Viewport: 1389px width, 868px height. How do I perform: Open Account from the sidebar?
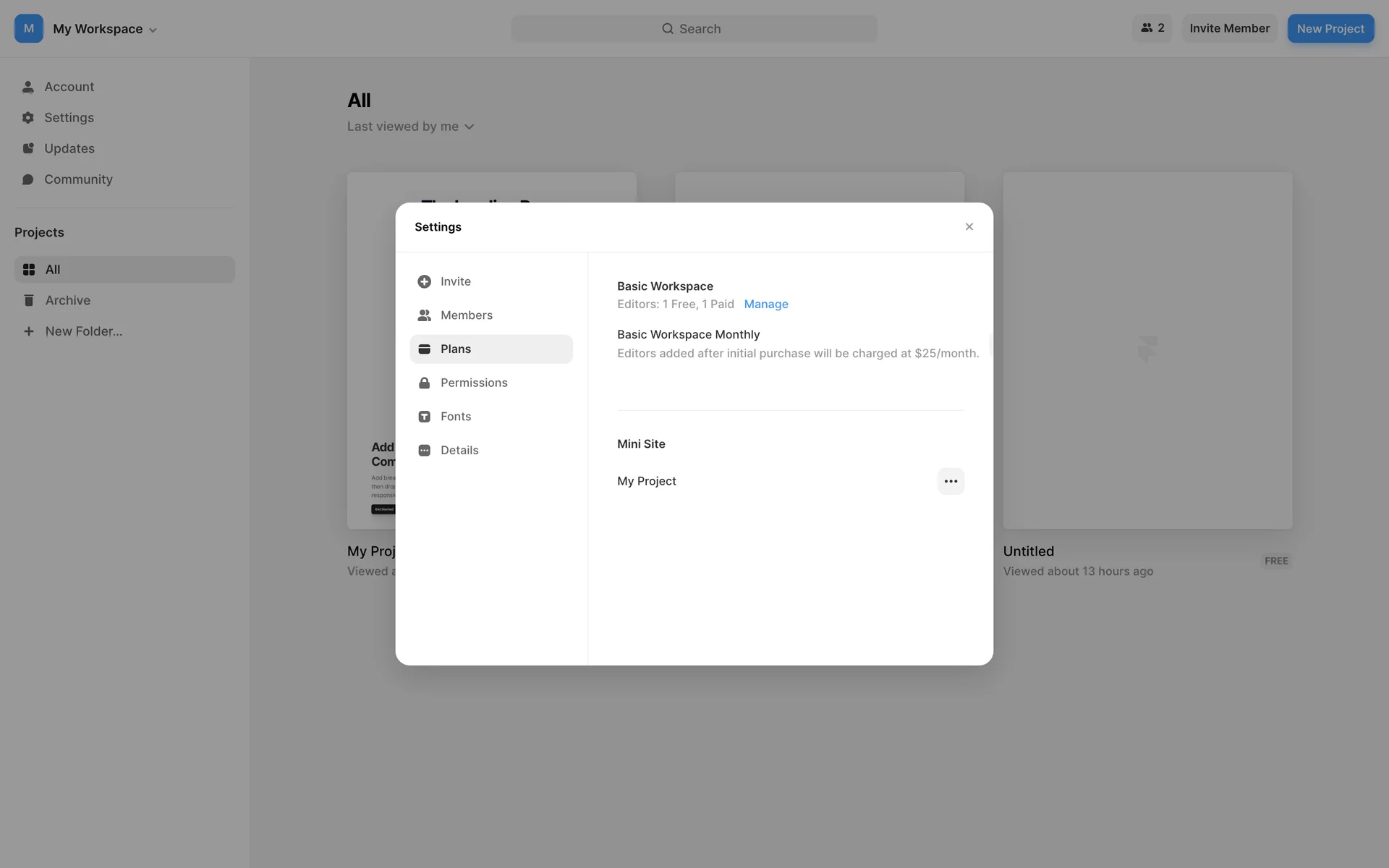[x=69, y=87]
